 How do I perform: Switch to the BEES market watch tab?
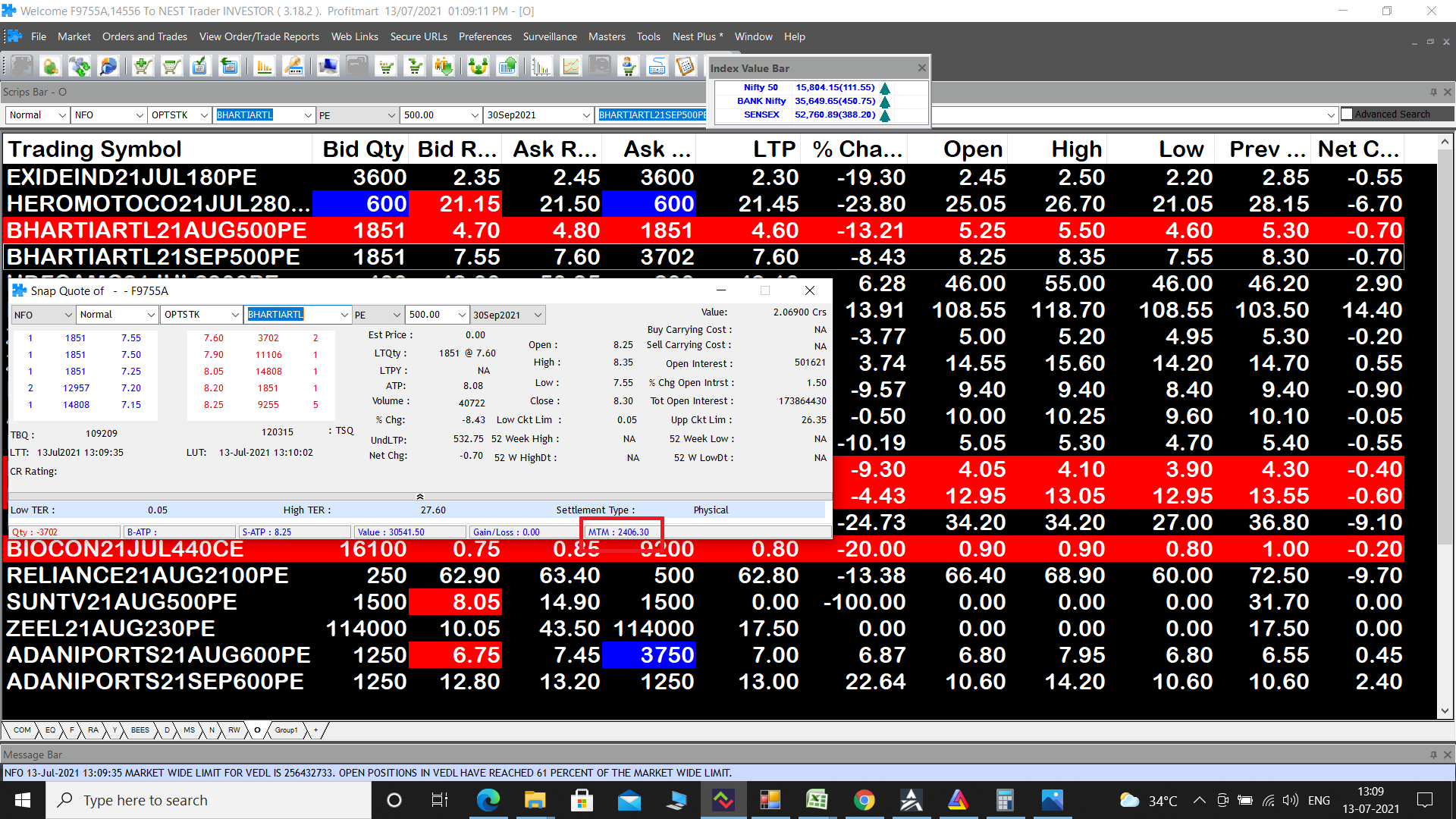pos(140,730)
